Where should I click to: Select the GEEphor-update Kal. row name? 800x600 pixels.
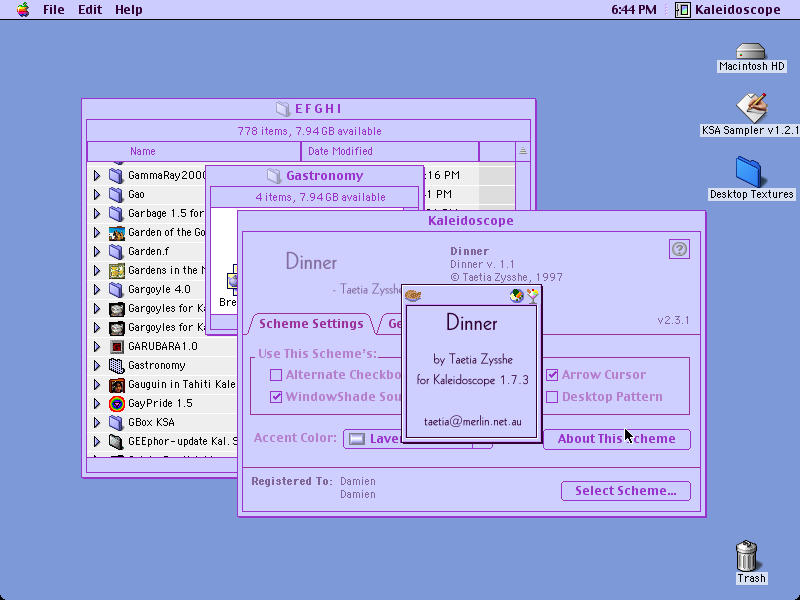coord(182,441)
